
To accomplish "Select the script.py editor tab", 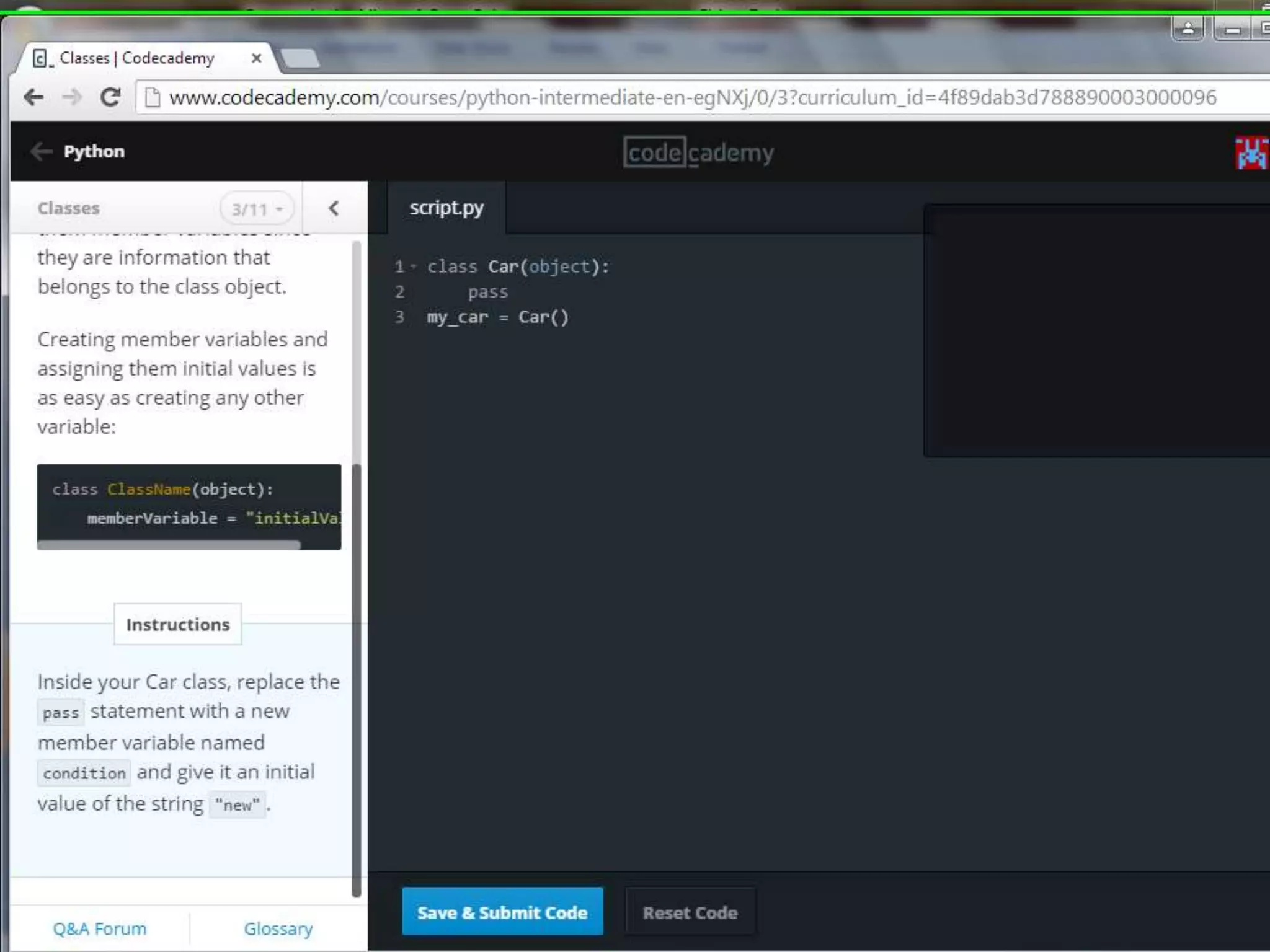I will (446, 208).
